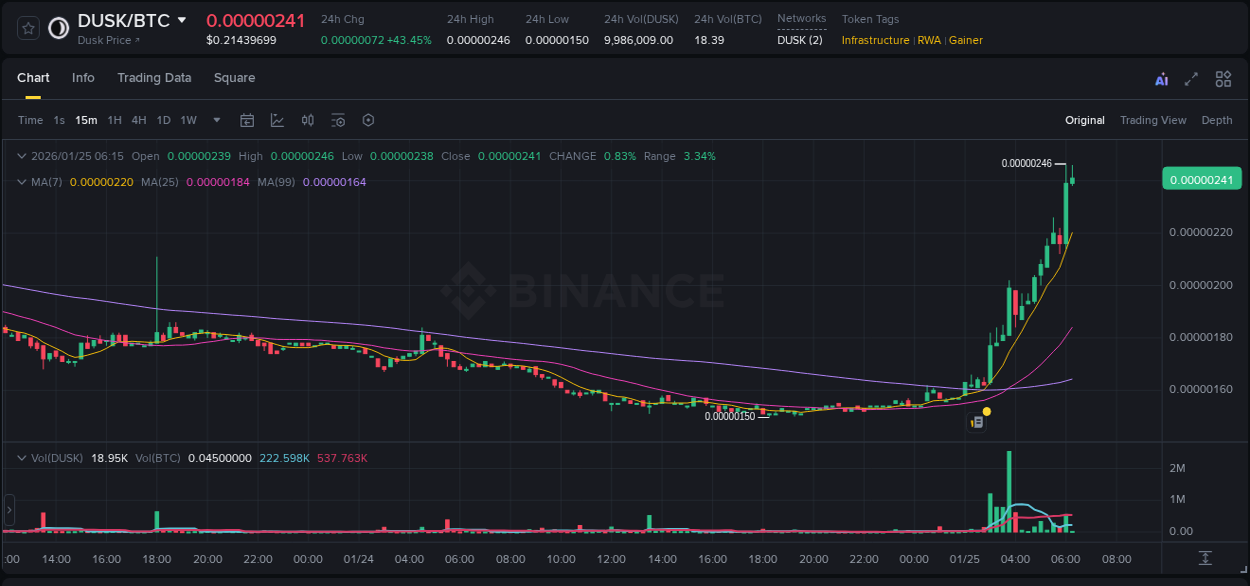
Task: Click the Infrastructure token tag link
Action: tap(875, 40)
